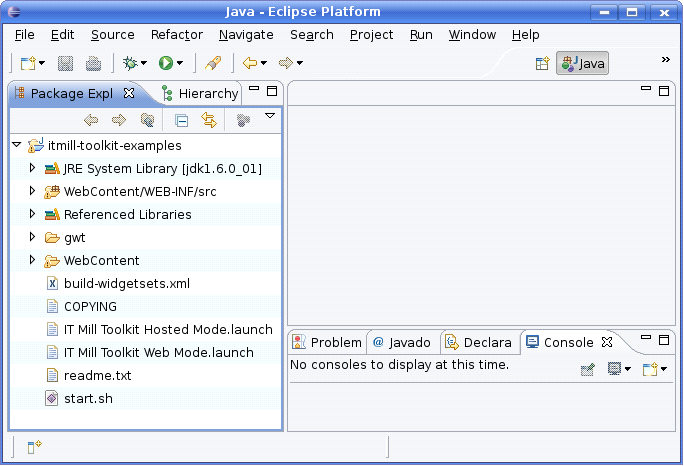This screenshot has width=684, height=466.
Task: Select the Java perspective button
Action: click(x=582, y=64)
